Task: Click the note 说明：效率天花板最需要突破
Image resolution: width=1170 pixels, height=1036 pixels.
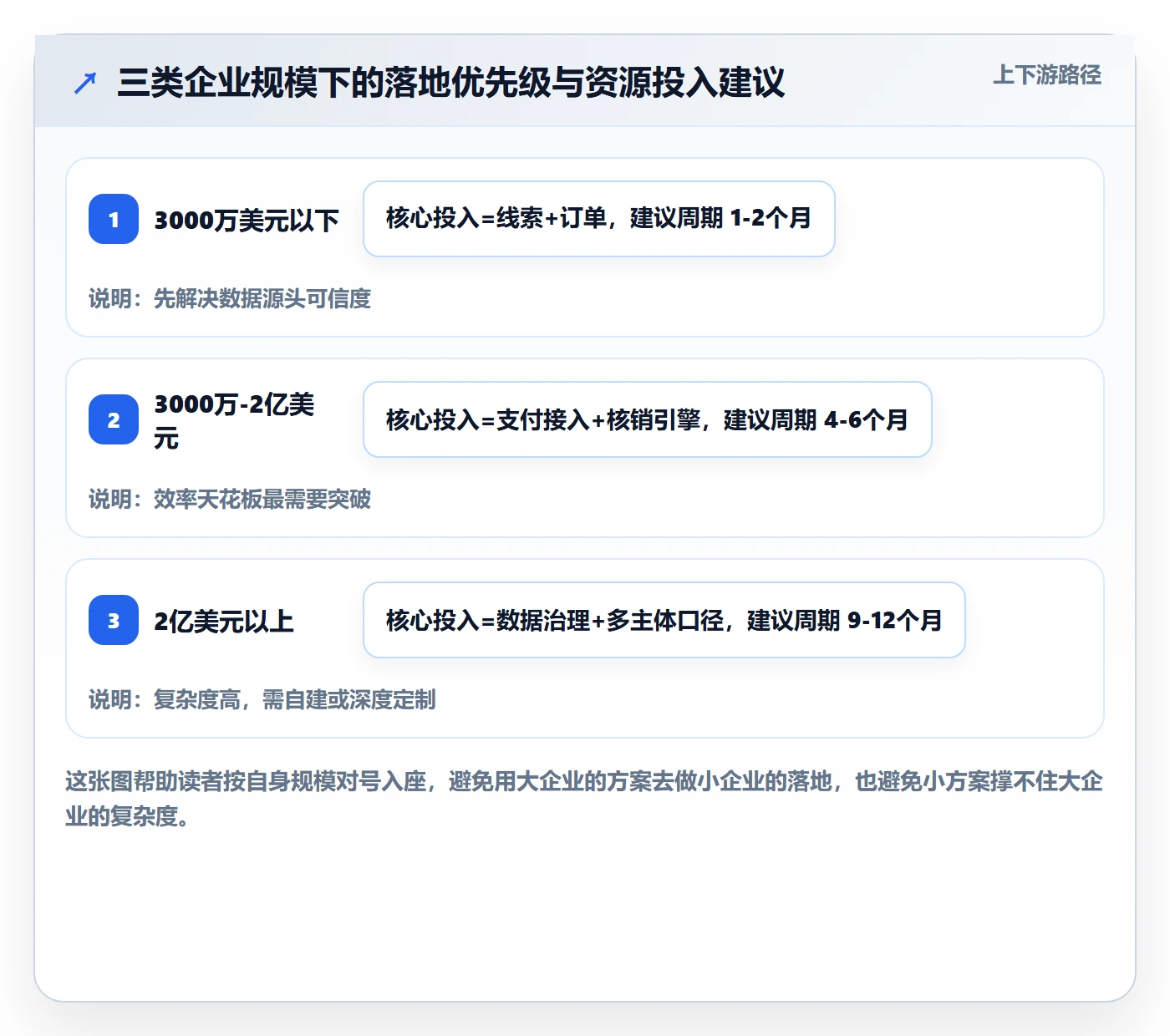Action: tap(230, 499)
